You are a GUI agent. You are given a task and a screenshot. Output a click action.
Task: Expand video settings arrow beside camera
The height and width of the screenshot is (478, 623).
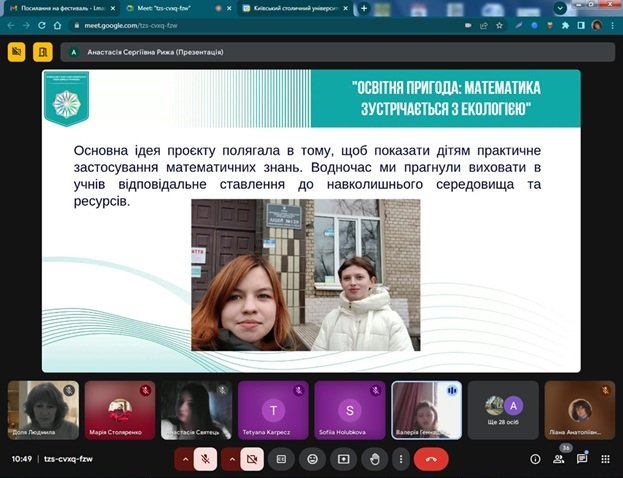(232, 459)
